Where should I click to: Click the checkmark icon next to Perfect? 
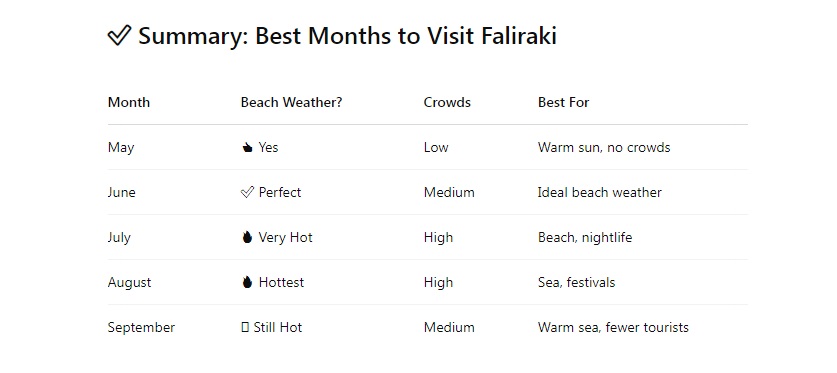coord(247,193)
